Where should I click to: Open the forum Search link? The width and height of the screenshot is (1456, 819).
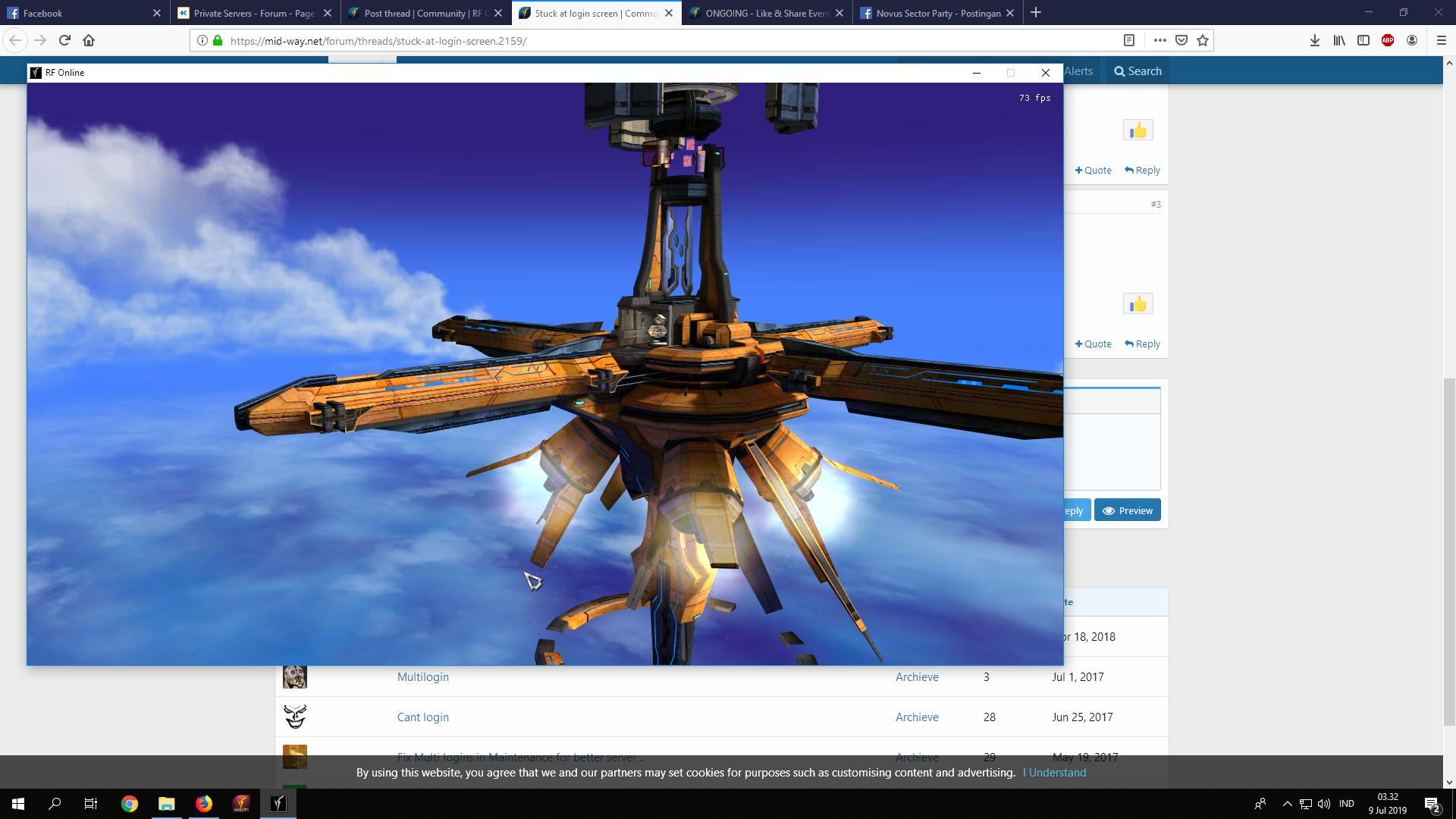1137,71
